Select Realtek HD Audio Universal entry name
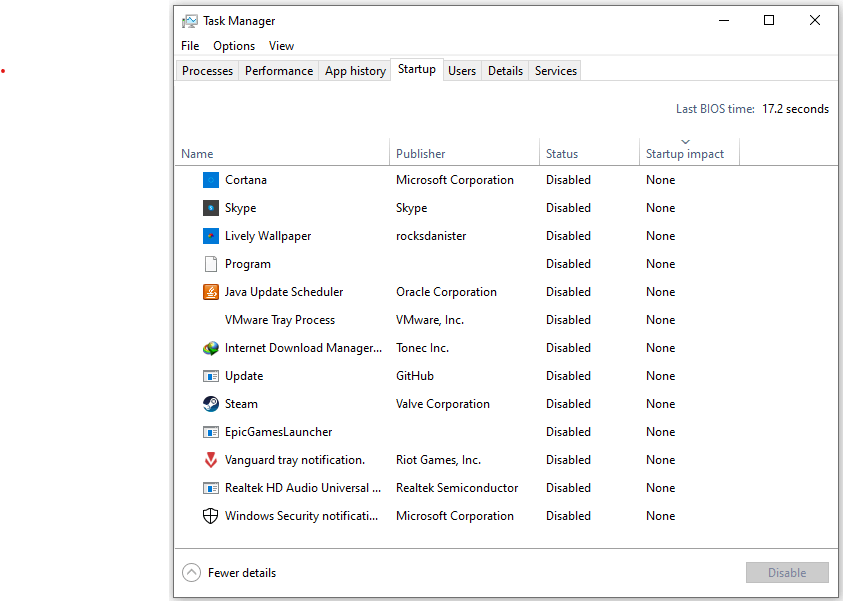 click(x=303, y=488)
